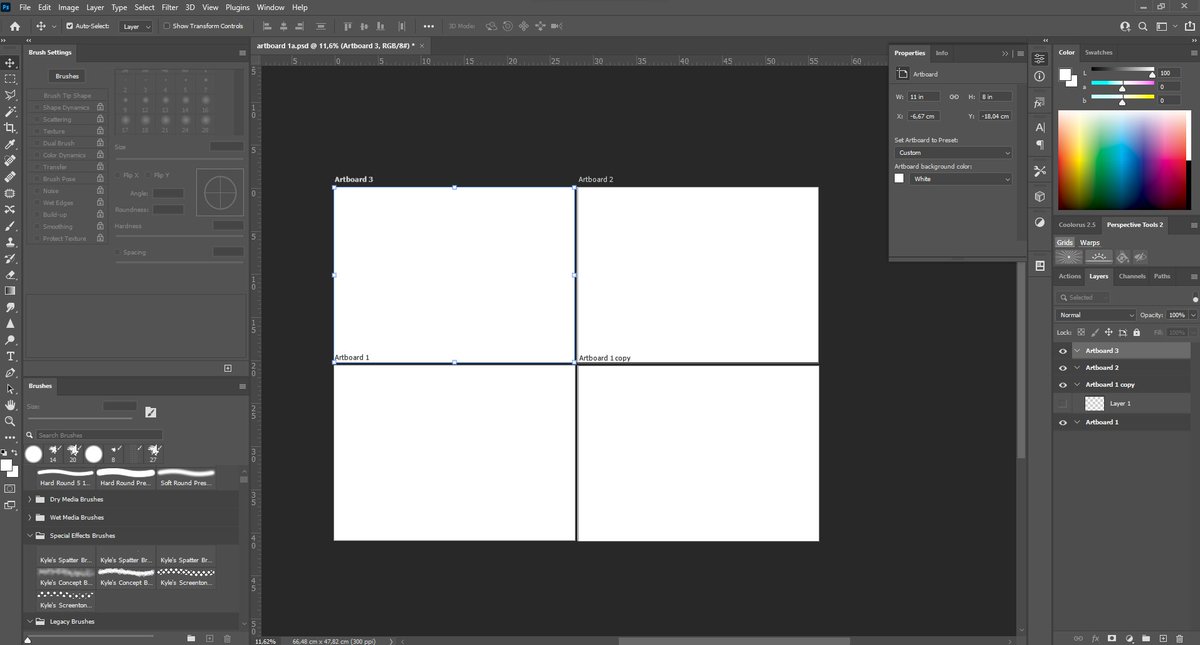Open the Warps section in Perspective Tools
1200x645 pixels.
[1089, 242]
